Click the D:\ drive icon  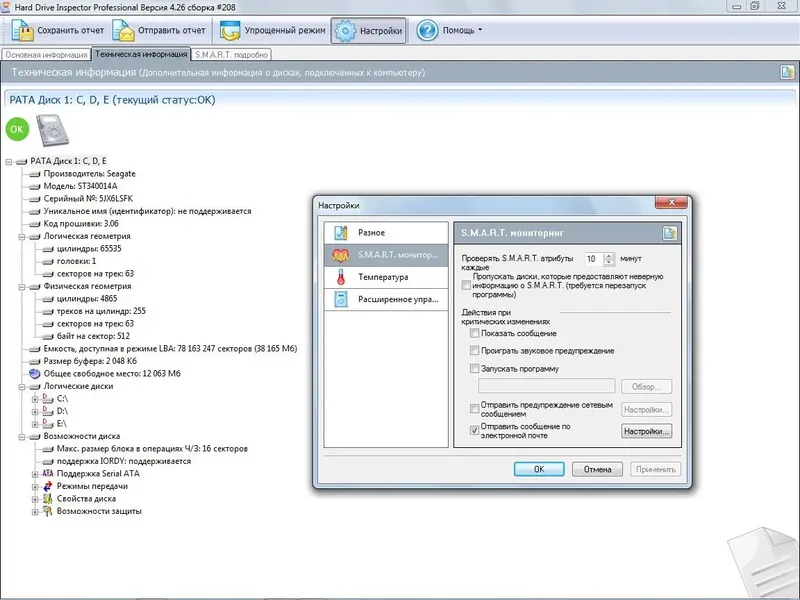coord(48,411)
